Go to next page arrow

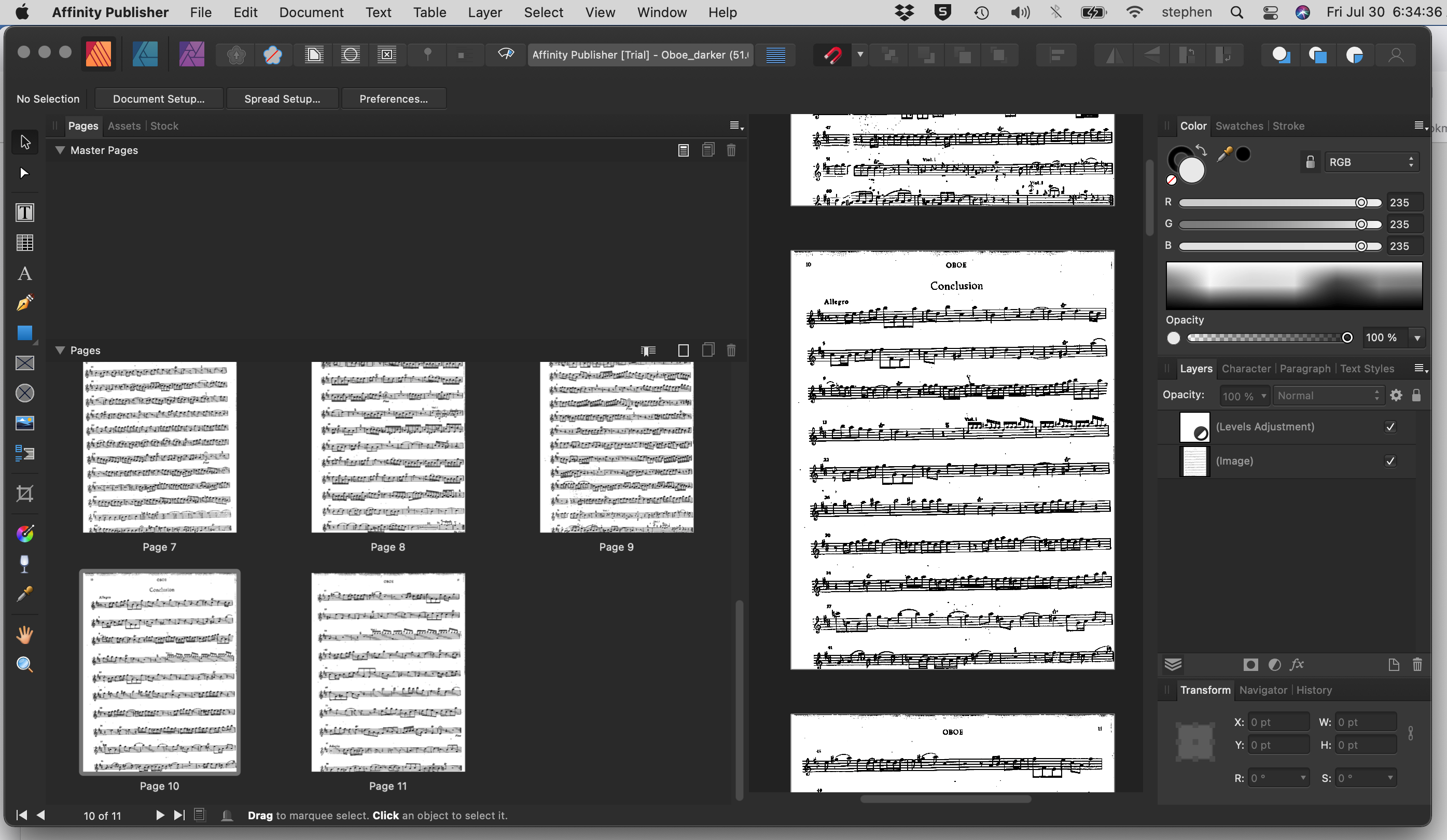[160, 815]
